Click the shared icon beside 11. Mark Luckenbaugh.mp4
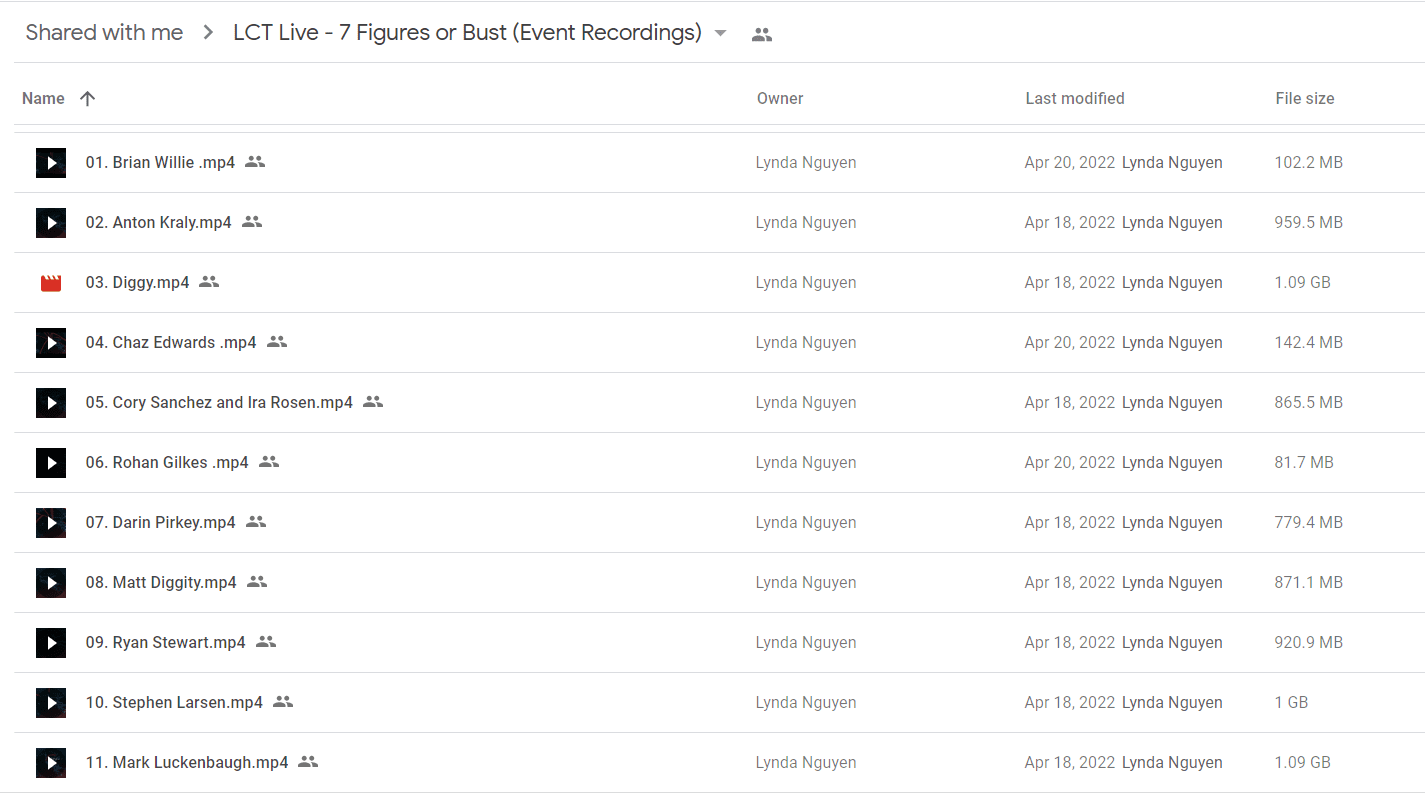 tap(308, 762)
